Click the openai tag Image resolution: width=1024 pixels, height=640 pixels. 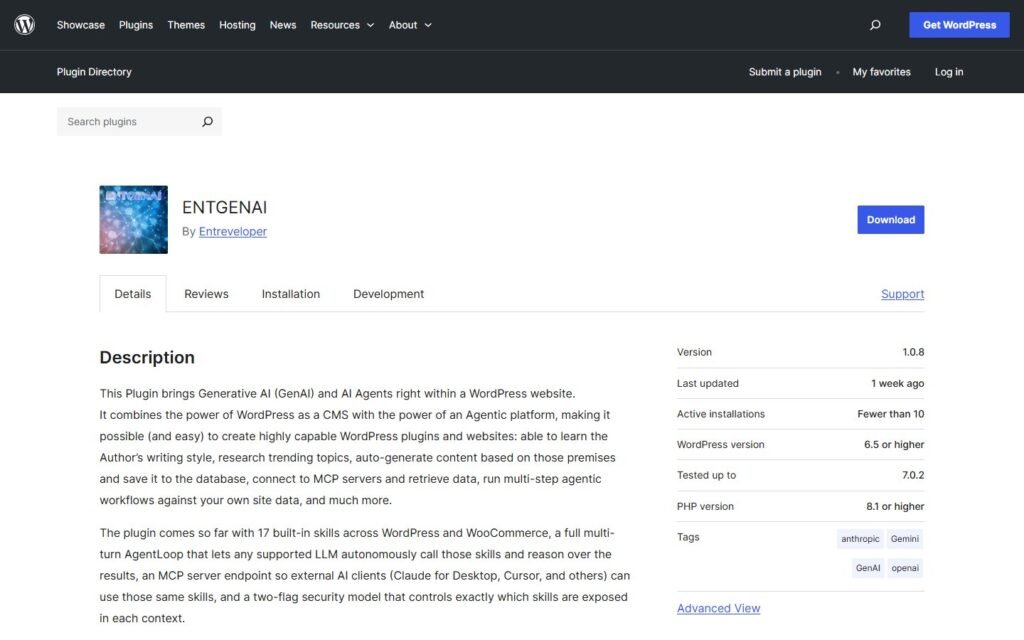click(905, 568)
